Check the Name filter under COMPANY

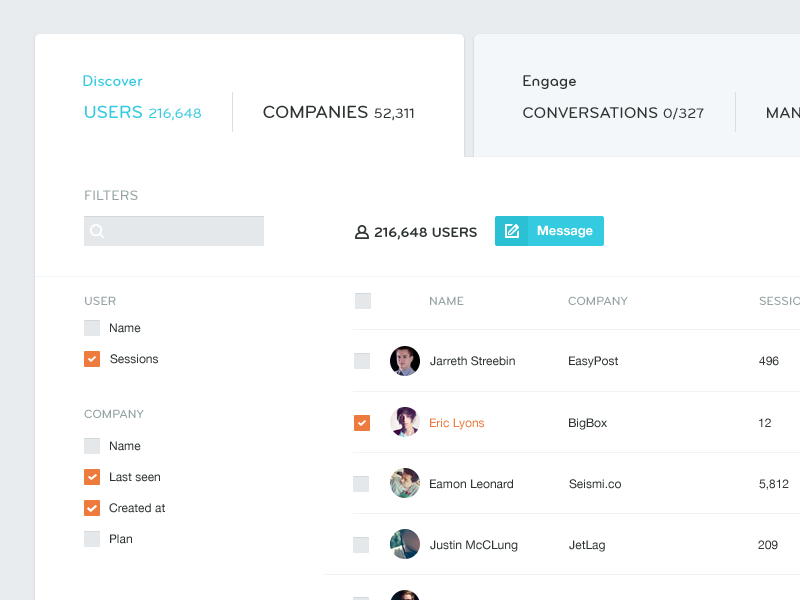coord(91,445)
